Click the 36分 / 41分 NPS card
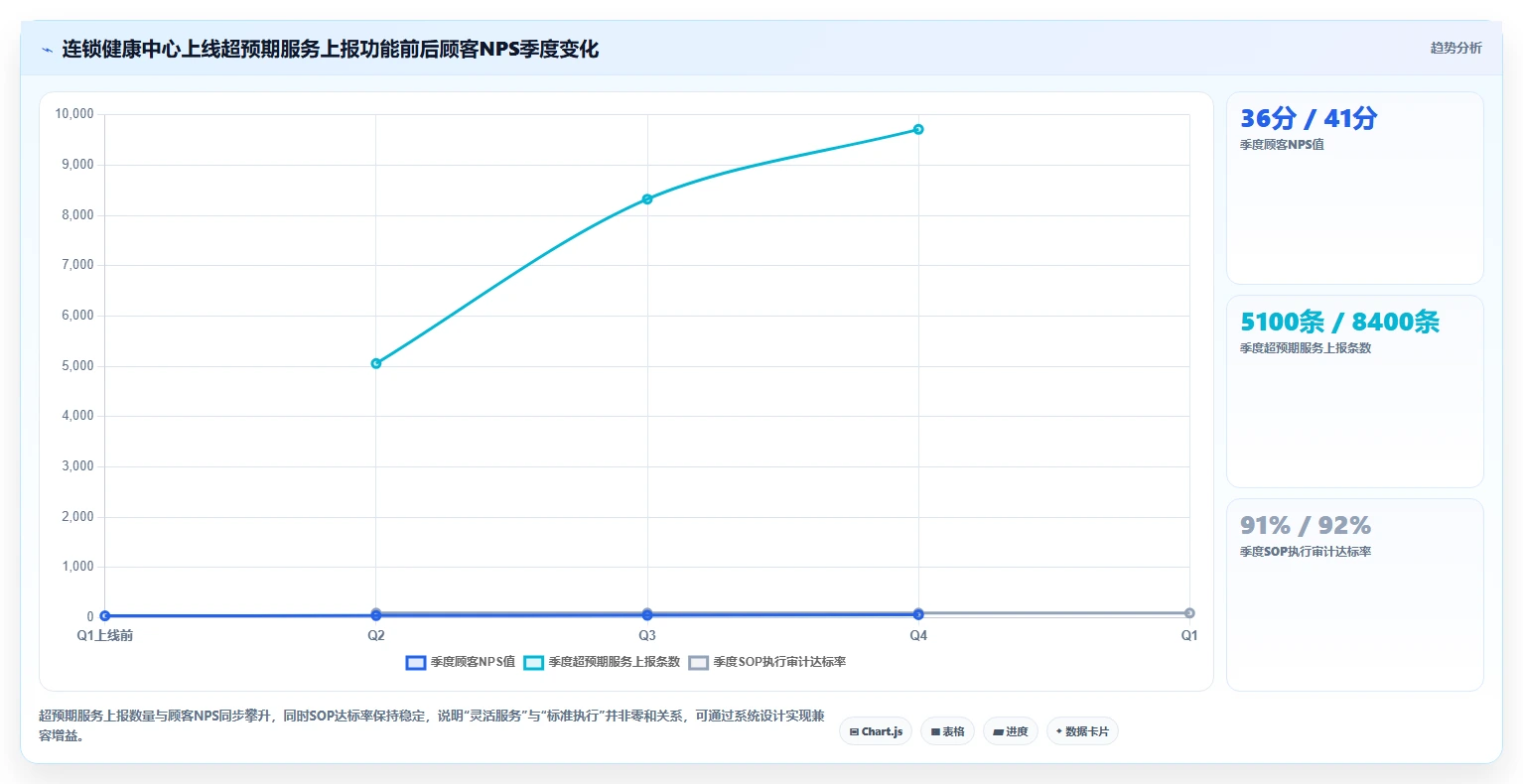This screenshot has width=1523, height=784. coord(1355,189)
